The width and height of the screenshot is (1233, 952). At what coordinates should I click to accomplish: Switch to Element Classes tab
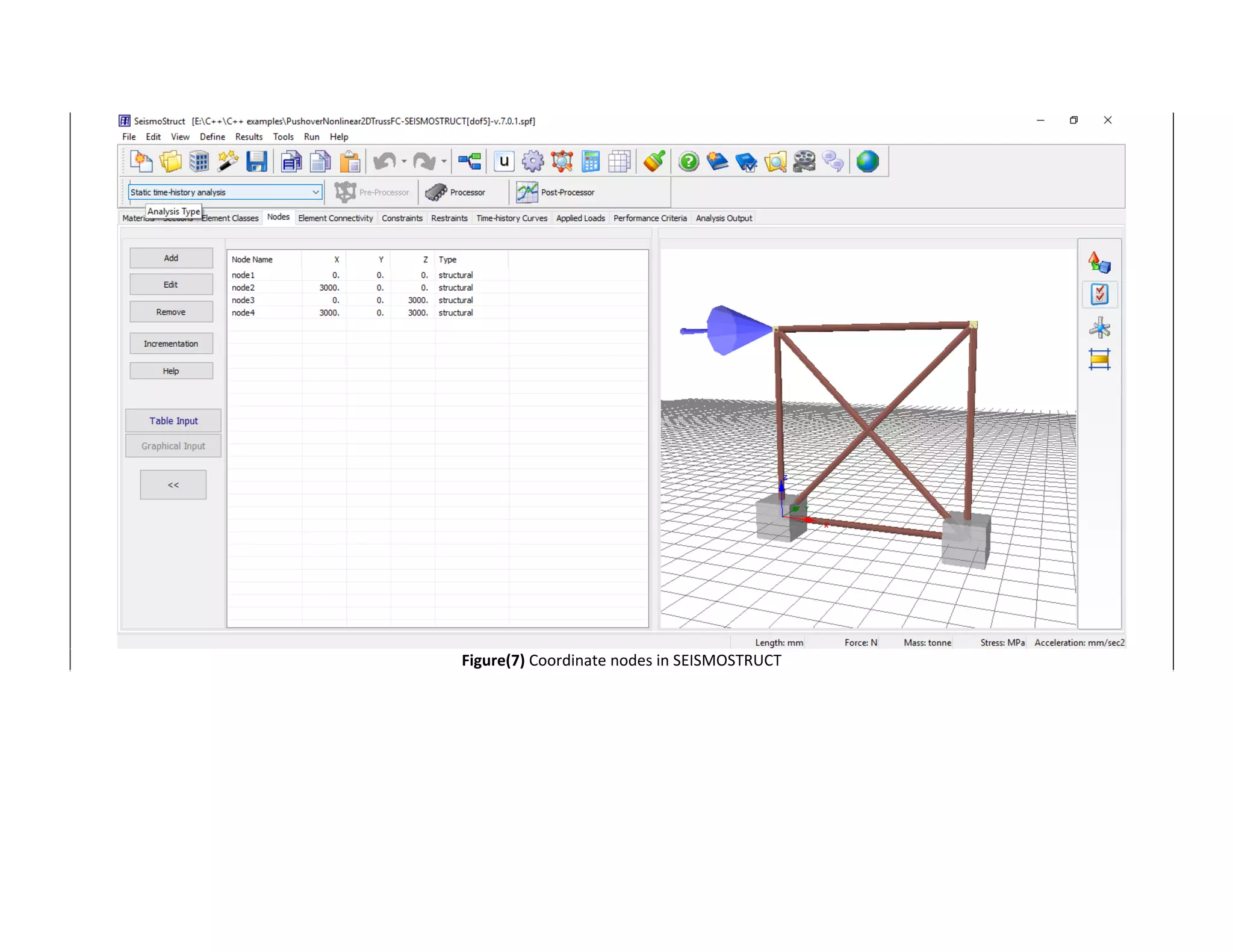tap(231, 218)
